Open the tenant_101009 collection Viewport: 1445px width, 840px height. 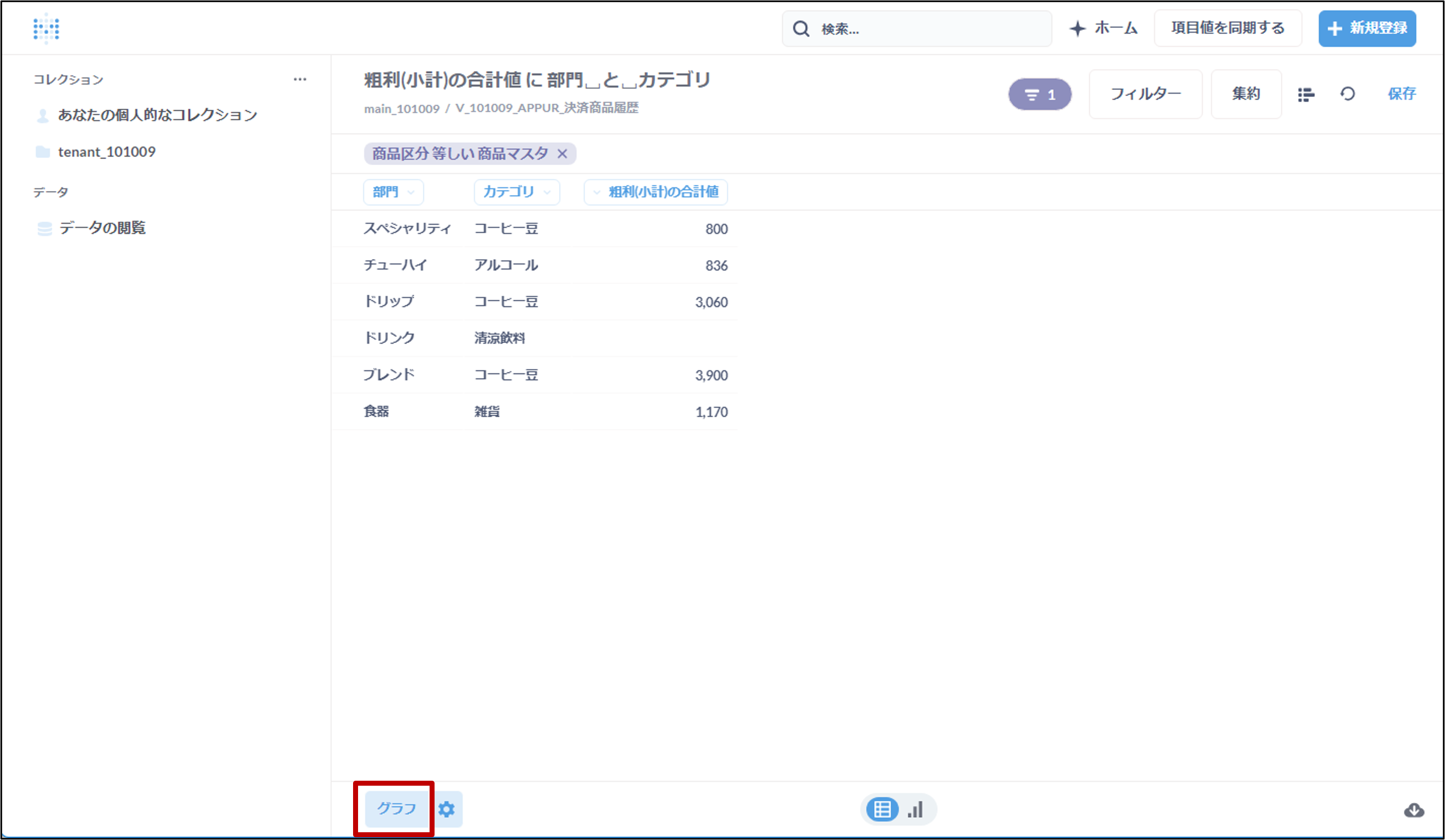click(x=106, y=152)
